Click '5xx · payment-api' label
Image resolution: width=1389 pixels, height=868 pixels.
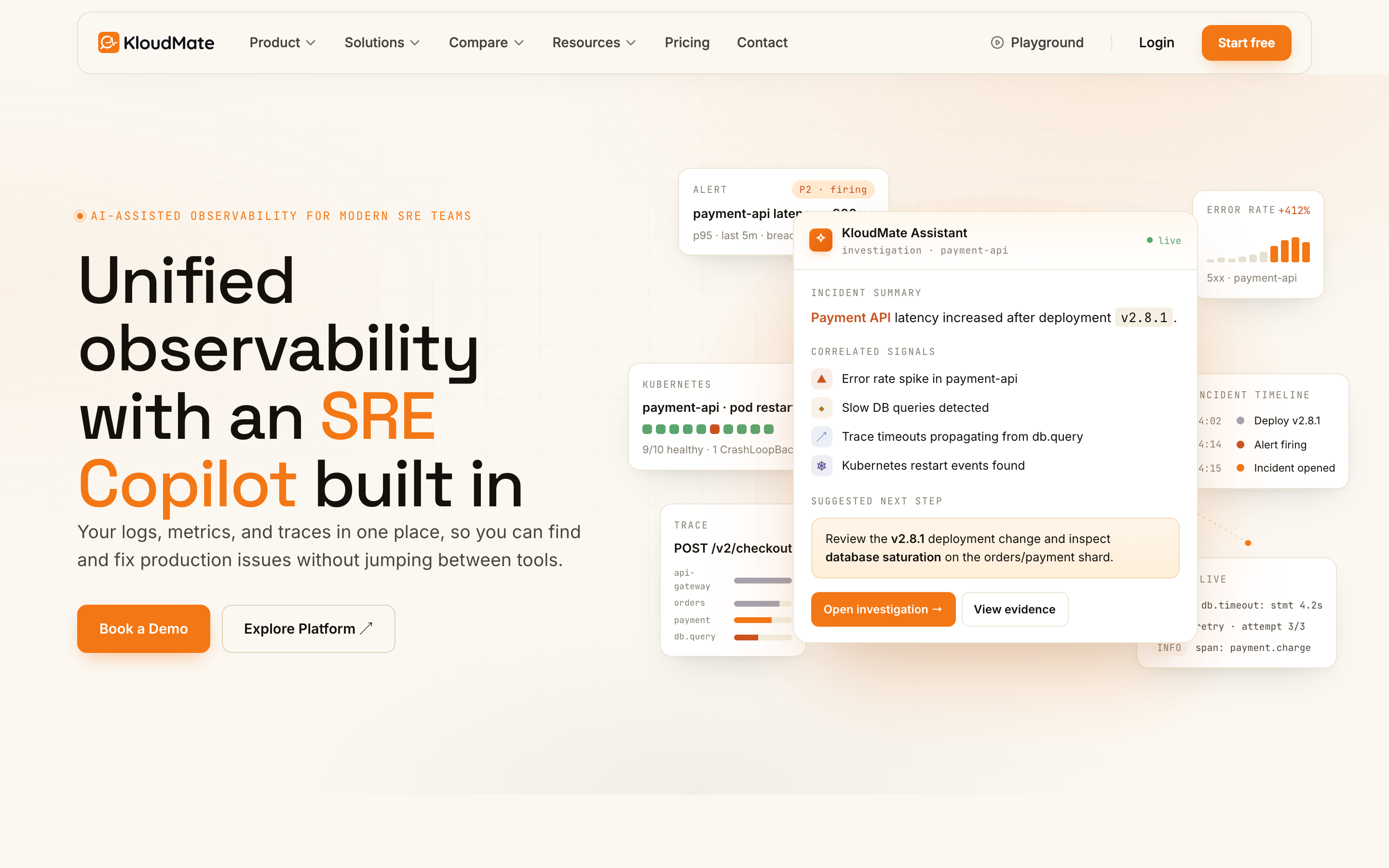click(1251, 278)
